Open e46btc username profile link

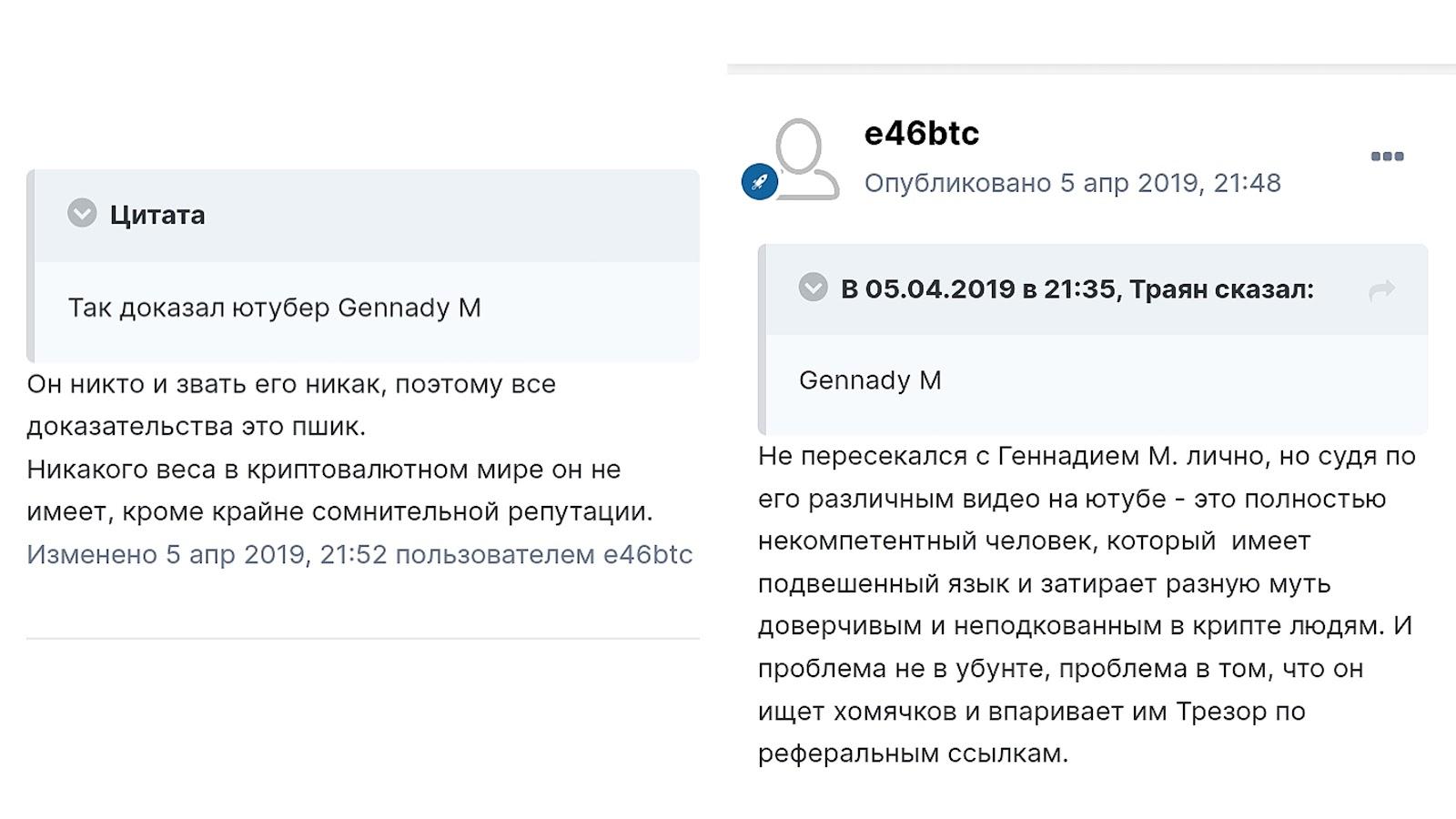click(921, 134)
